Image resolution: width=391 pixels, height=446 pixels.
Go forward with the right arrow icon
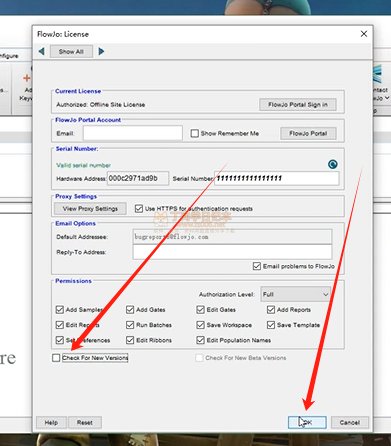tap(101, 51)
